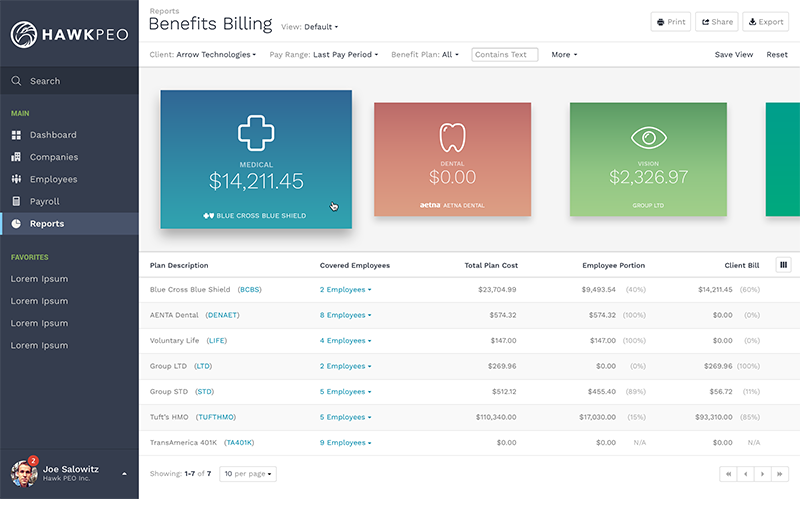Viewport: 800px width, 519px height.
Task: Click the Dashboard grid icon
Action: click(x=16, y=135)
